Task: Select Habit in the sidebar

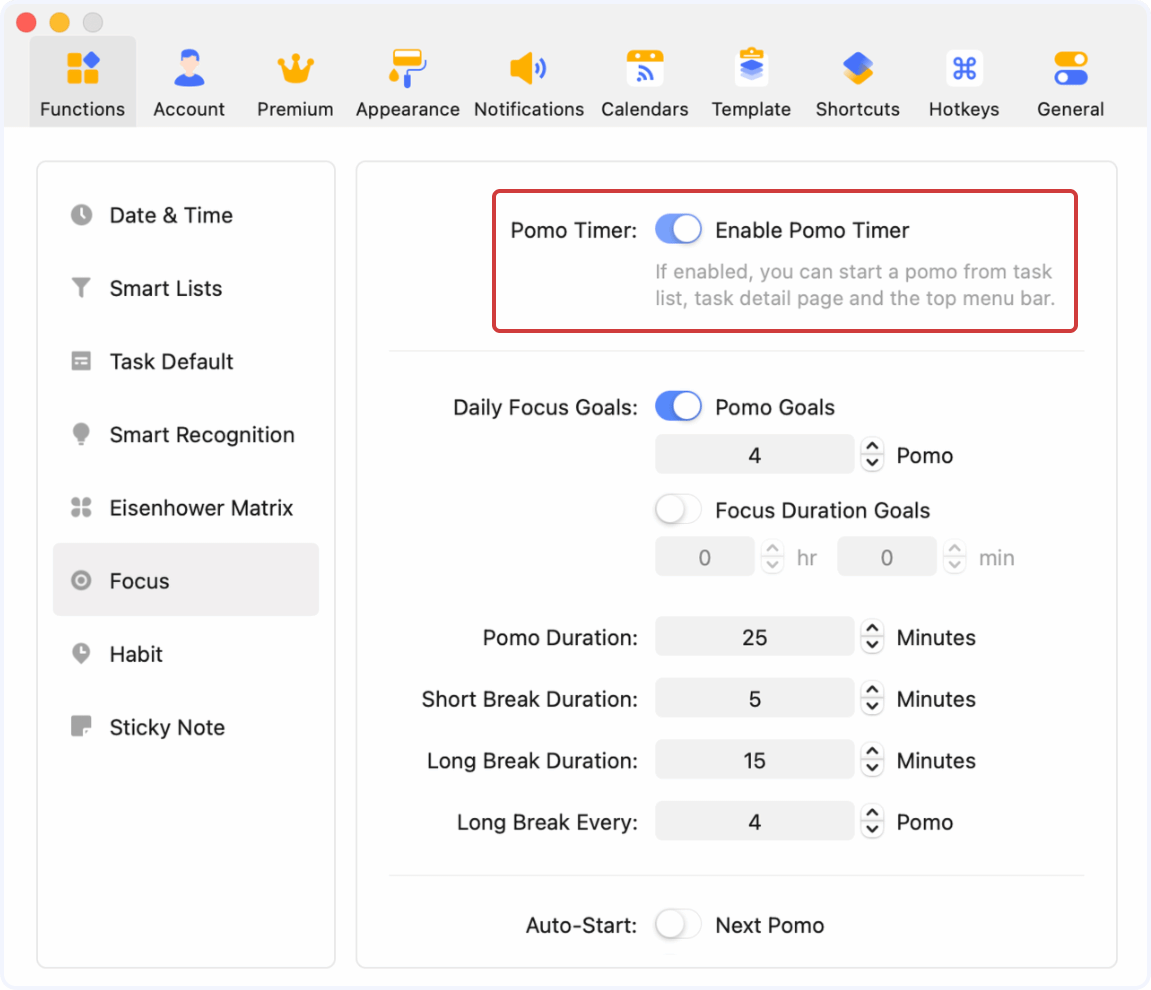Action: (136, 654)
